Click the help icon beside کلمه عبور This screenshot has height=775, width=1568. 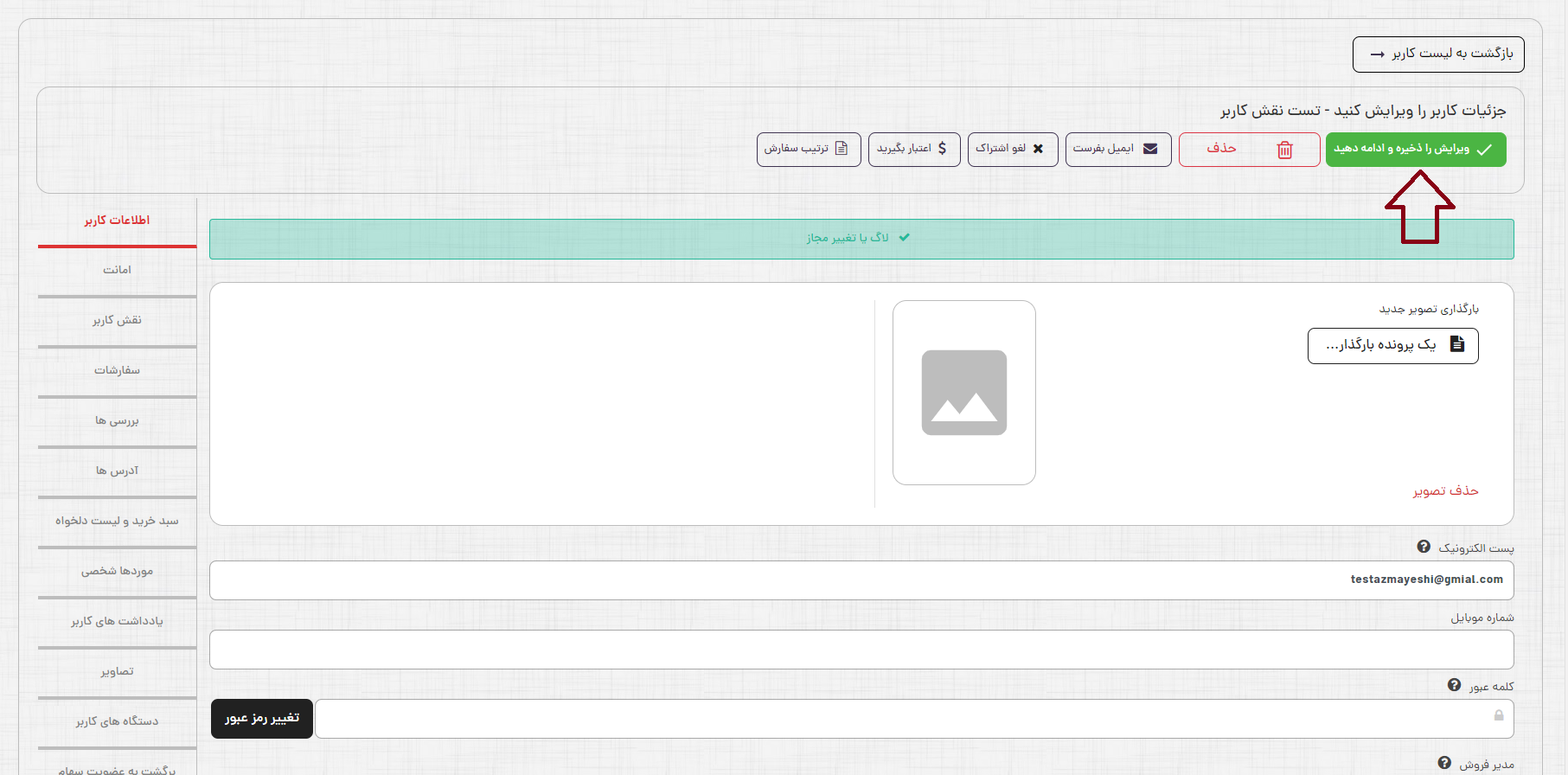[1455, 685]
